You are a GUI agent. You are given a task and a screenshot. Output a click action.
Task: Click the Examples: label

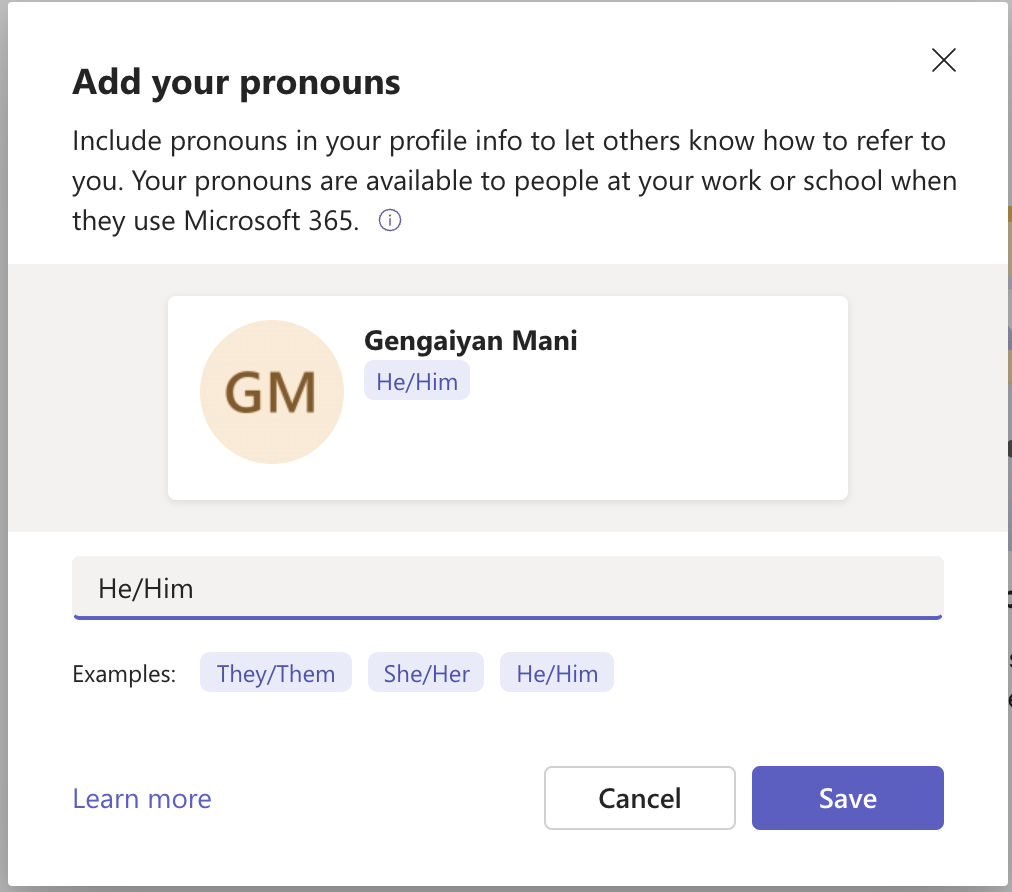click(x=124, y=673)
